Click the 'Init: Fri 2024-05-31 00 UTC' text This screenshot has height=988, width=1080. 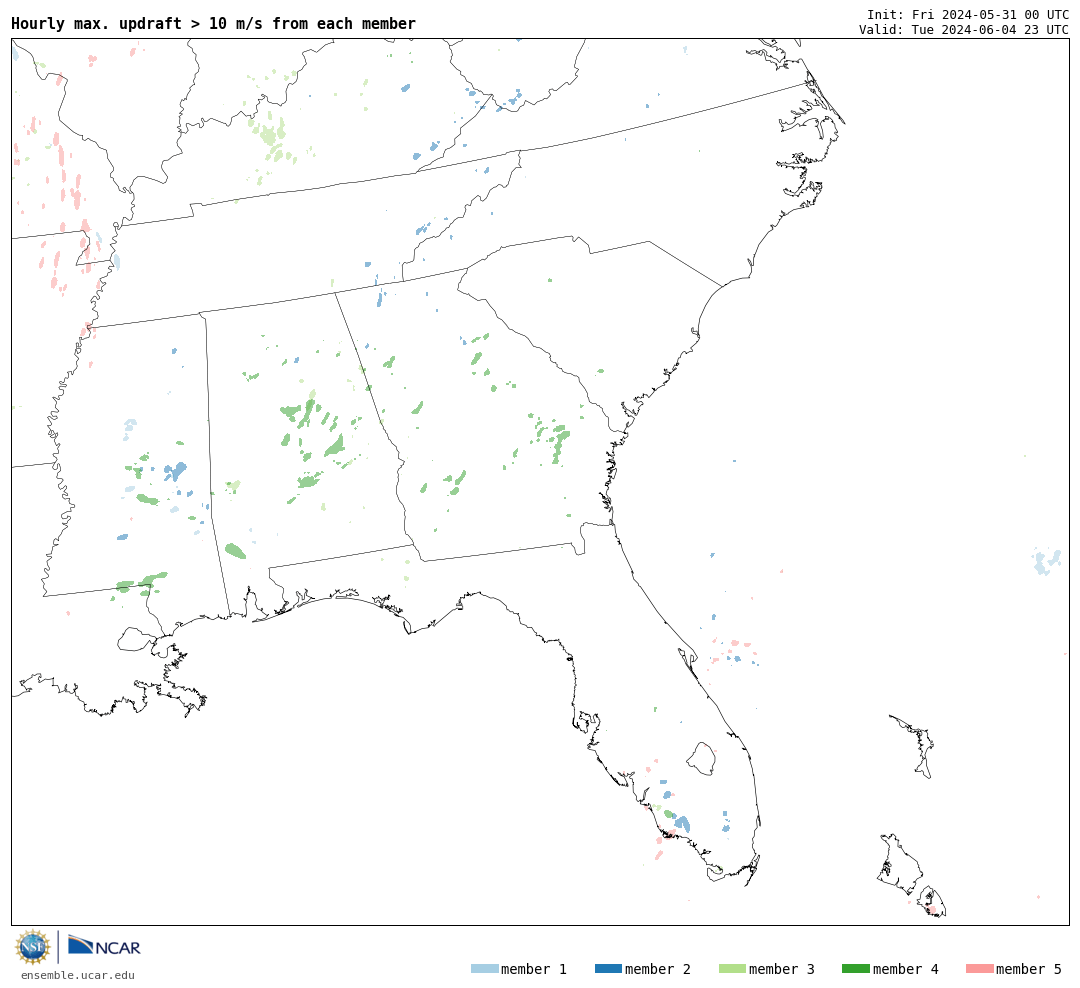coord(968,14)
